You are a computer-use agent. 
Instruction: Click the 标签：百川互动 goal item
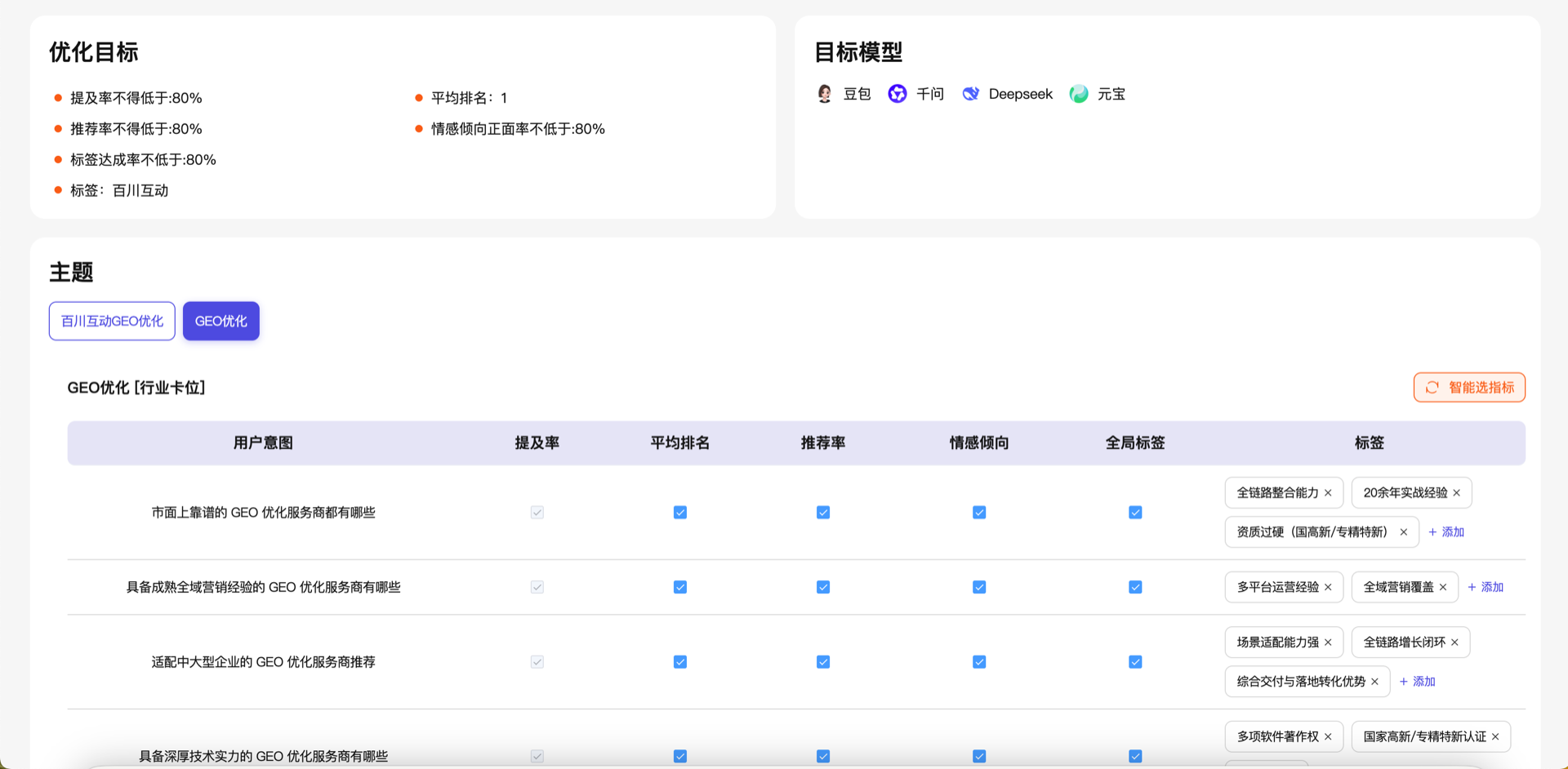click(x=119, y=191)
